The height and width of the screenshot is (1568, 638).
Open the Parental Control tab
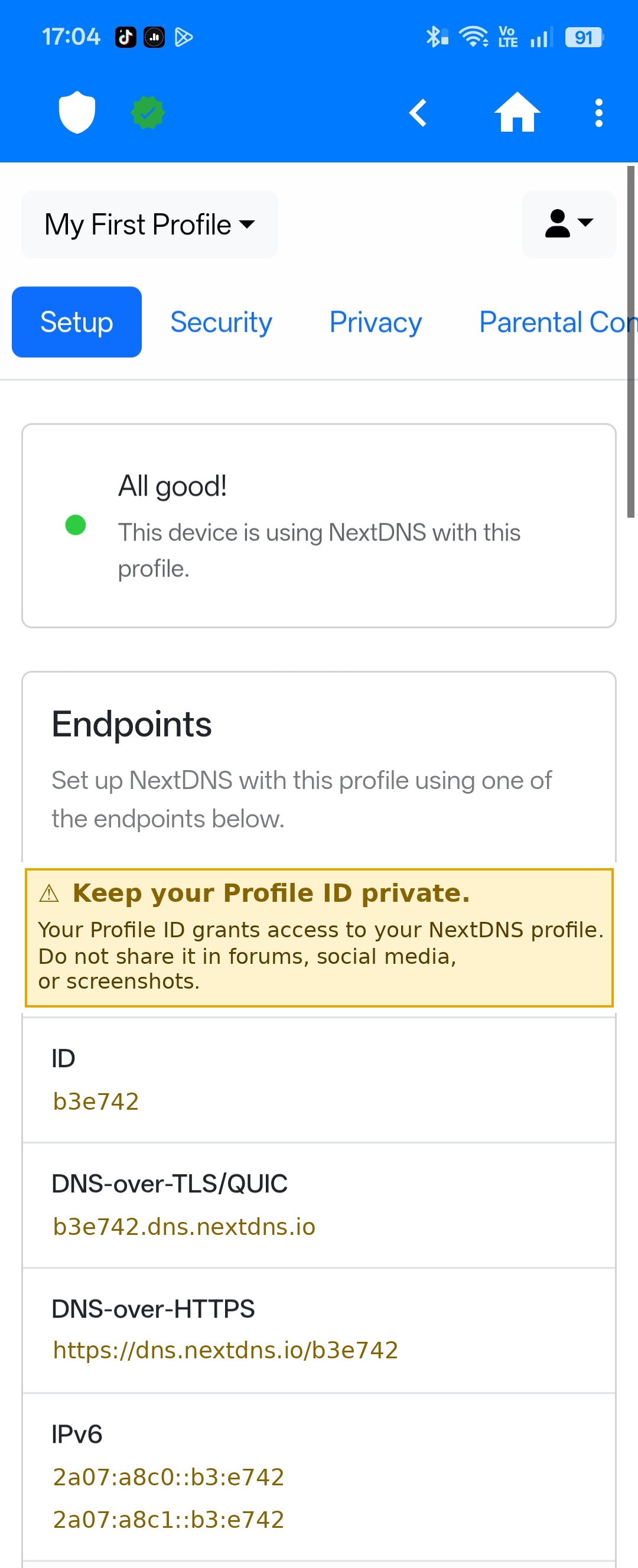(x=556, y=321)
